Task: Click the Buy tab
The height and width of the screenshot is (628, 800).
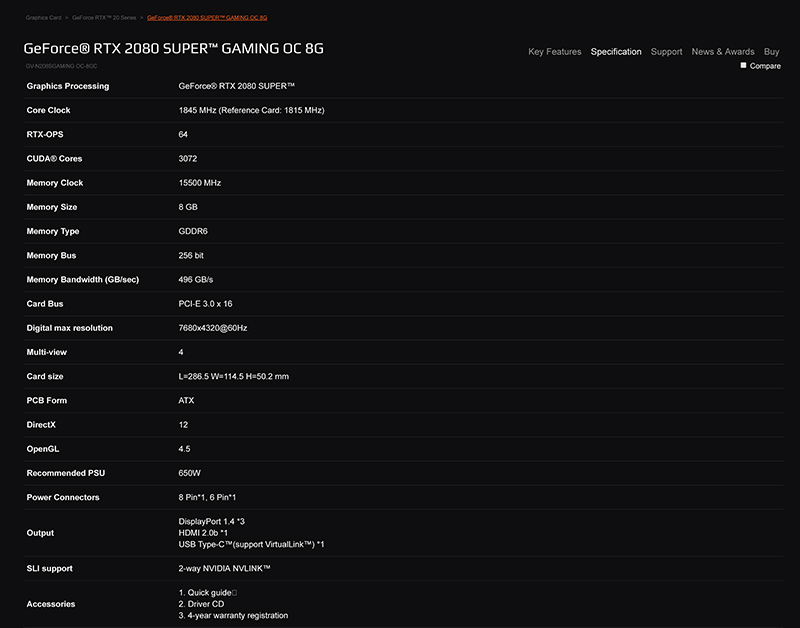Action: point(771,52)
